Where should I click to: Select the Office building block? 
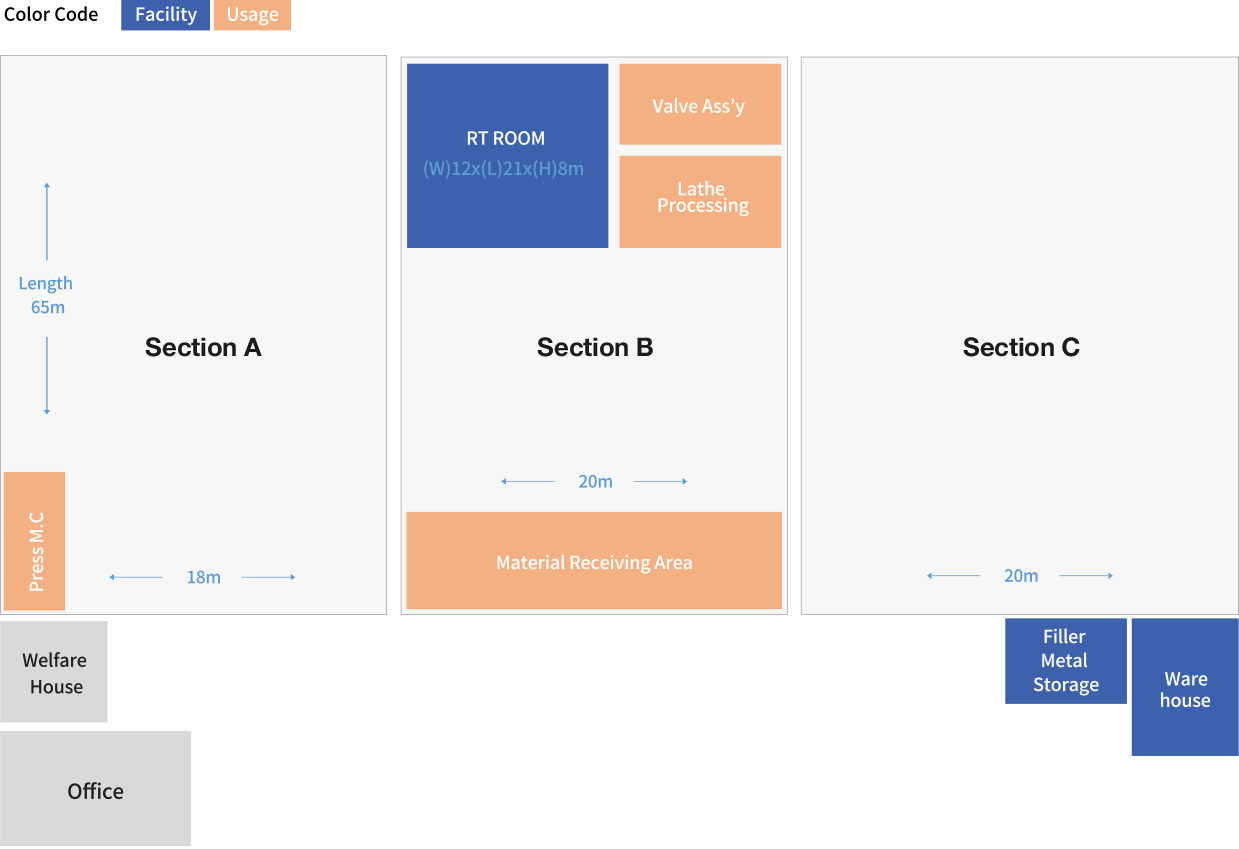click(x=96, y=789)
